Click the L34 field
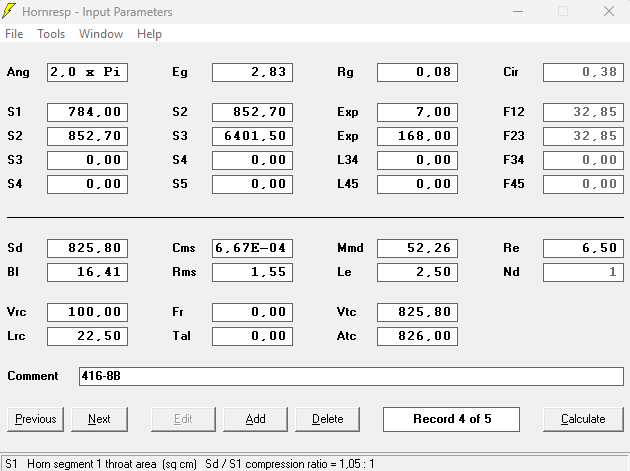 pyautogui.click(x=417, y=160)
